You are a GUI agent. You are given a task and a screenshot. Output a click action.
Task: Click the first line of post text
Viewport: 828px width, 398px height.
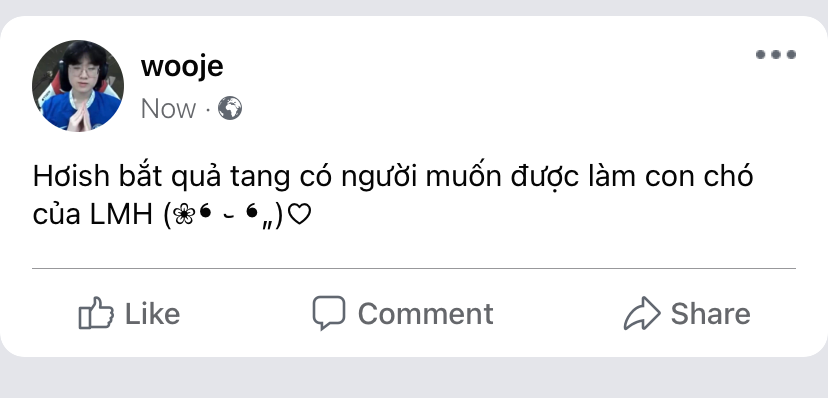[x=392, y=177]
